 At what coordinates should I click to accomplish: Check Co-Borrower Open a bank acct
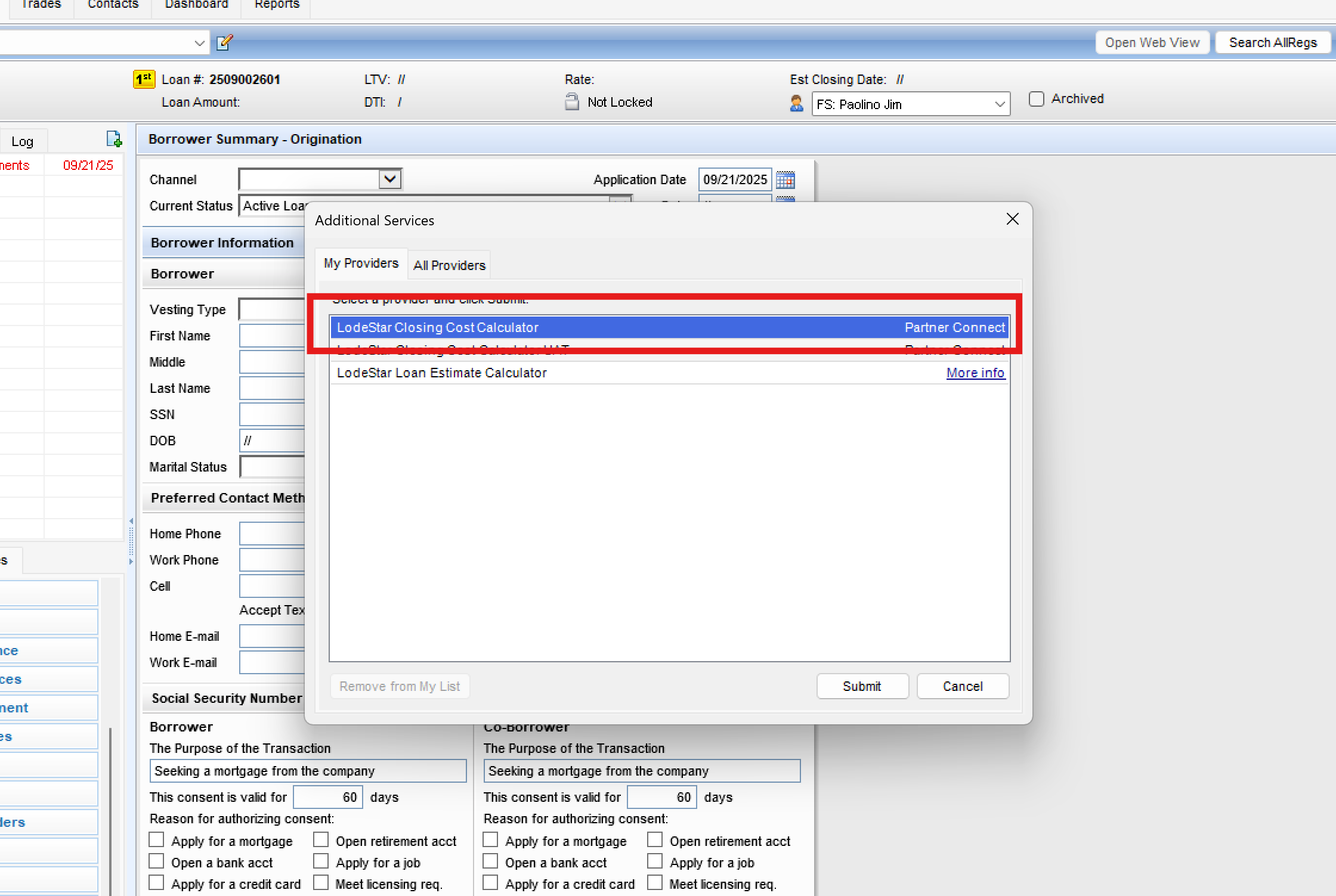[x=490, y=861]
